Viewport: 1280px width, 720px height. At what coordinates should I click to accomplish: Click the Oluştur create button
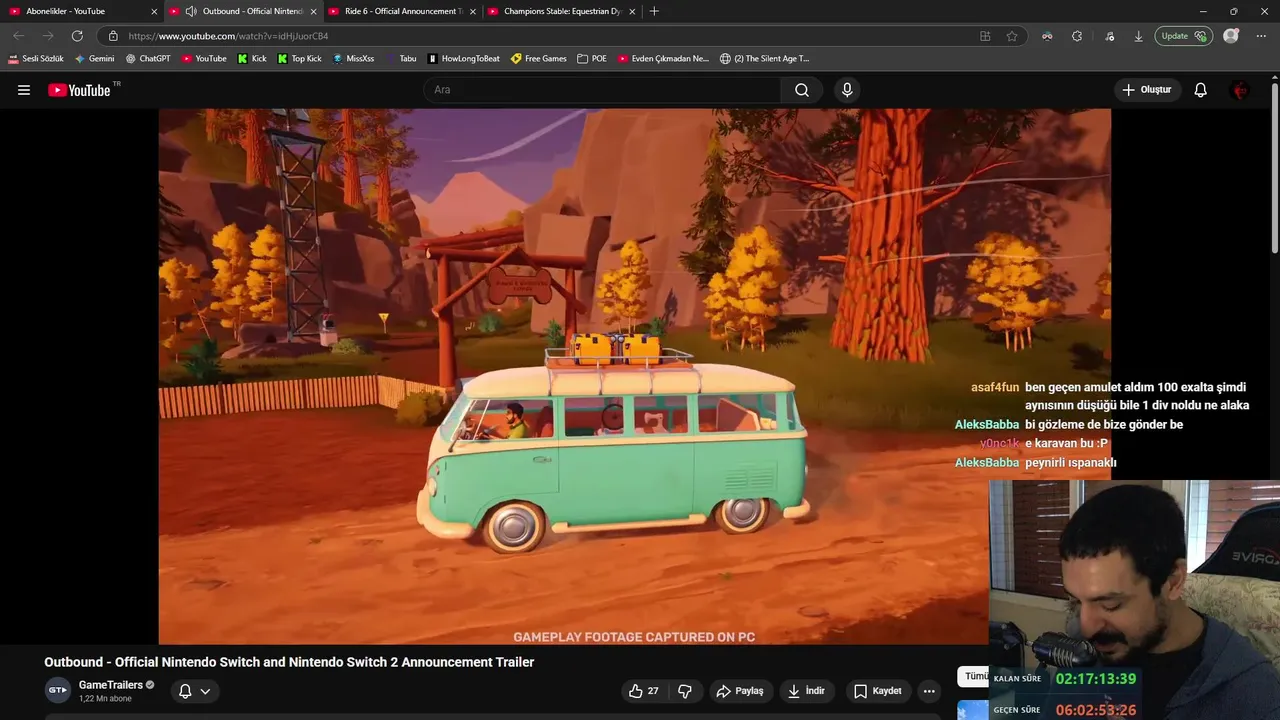point(1147,90)
